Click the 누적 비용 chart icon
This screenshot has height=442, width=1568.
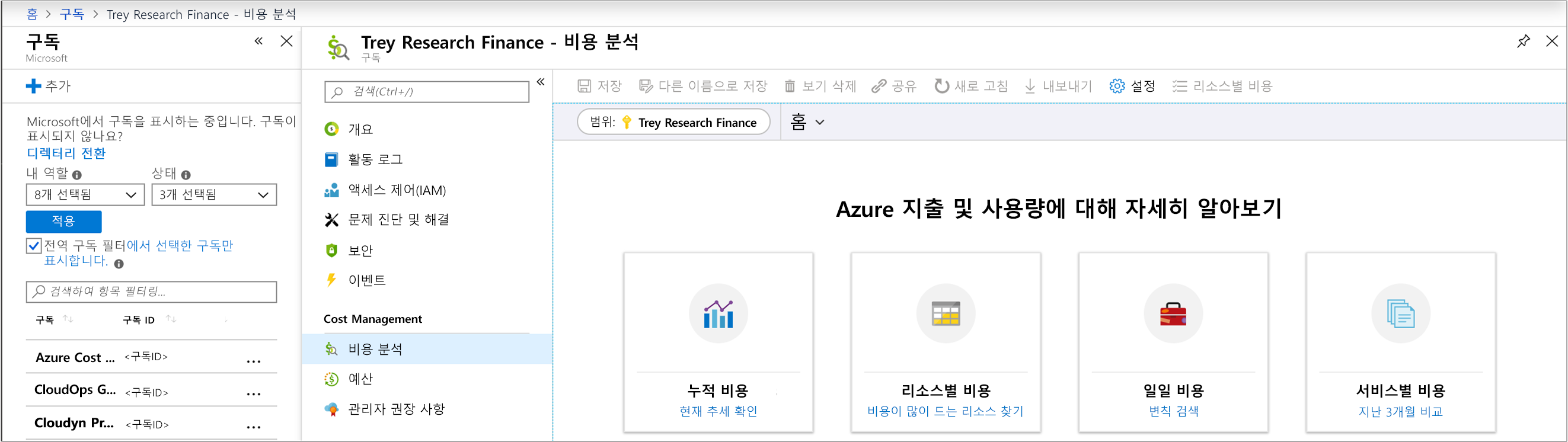click(x=718, y=313)
